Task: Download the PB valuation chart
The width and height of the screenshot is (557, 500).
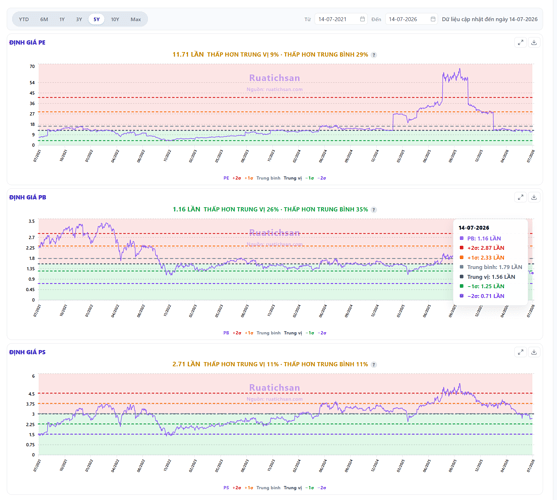Action: click(534, 197)
